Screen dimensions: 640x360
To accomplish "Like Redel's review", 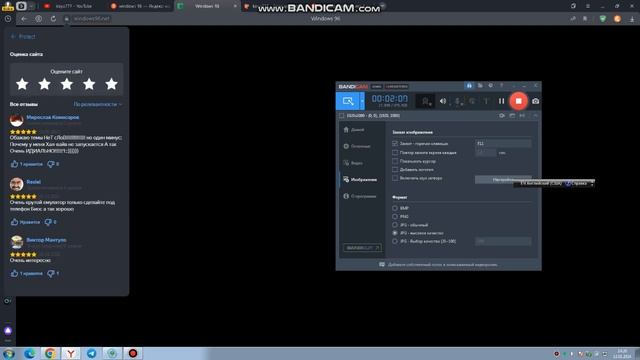I will pyautogui.click(x=25, y=222).
